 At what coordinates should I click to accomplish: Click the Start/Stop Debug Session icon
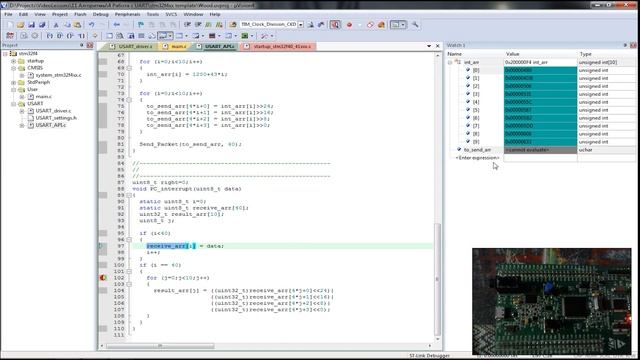click(335, 25)
